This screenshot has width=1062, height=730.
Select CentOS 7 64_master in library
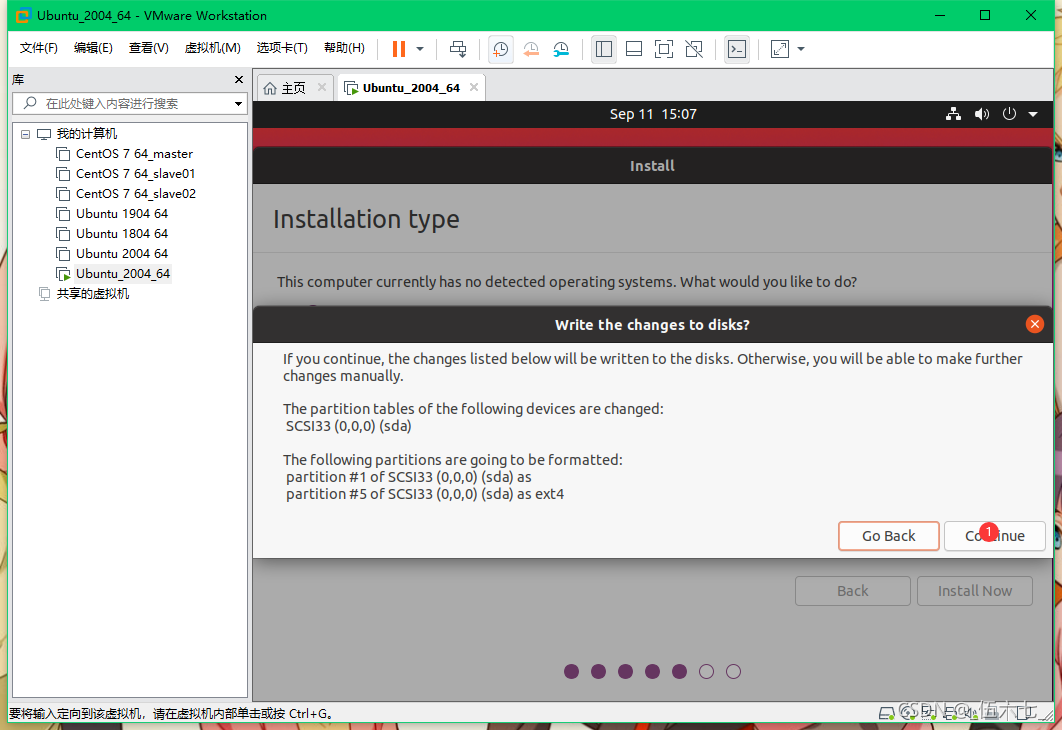pos(134,154)
